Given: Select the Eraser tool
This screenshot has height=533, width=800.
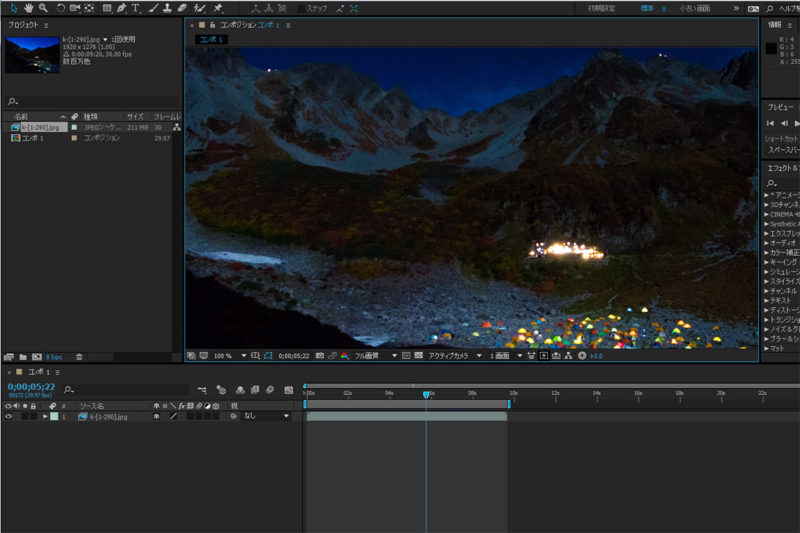Looking at the screenshot, I should (x=182, y=8).
